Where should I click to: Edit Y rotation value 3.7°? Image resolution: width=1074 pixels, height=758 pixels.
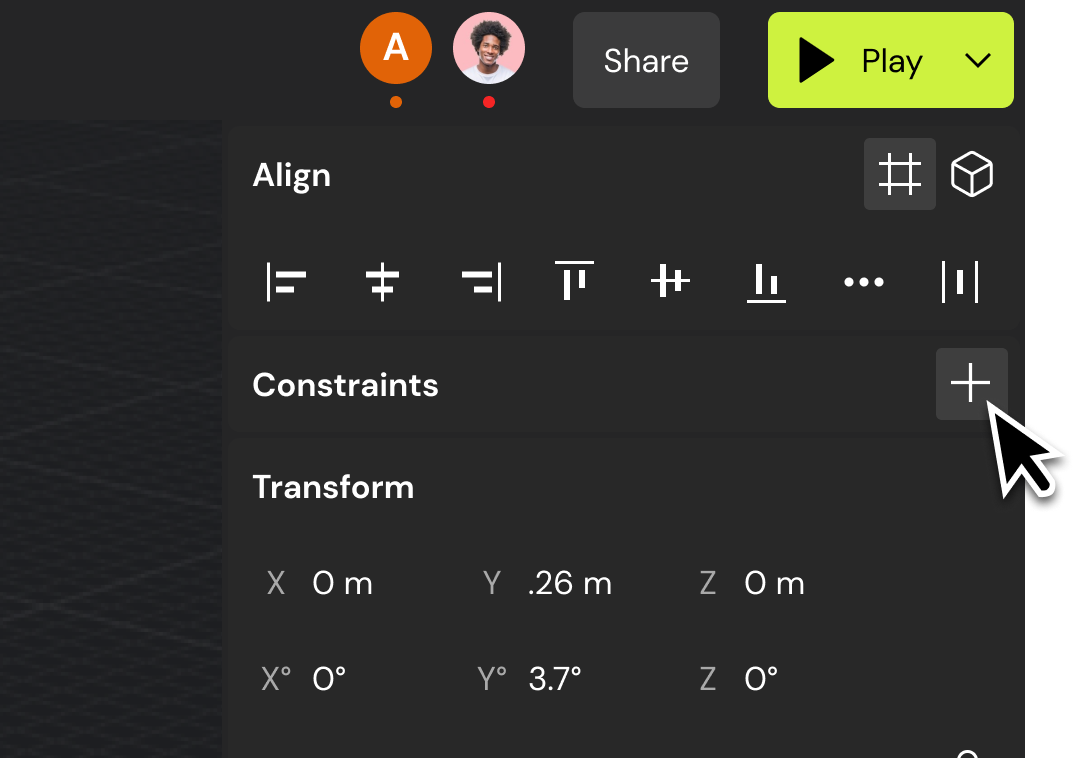[x=555, y=679]
